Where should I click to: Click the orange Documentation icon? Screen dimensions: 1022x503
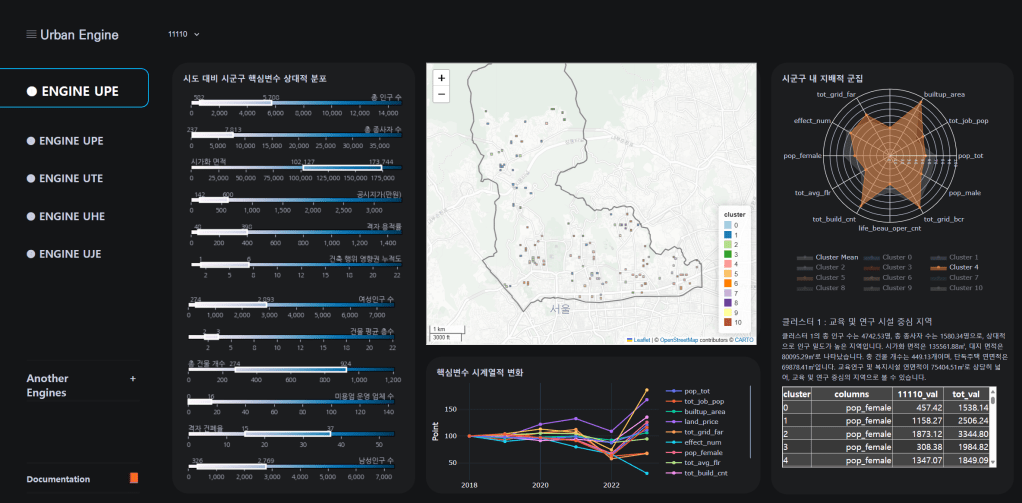pos(134,479)
